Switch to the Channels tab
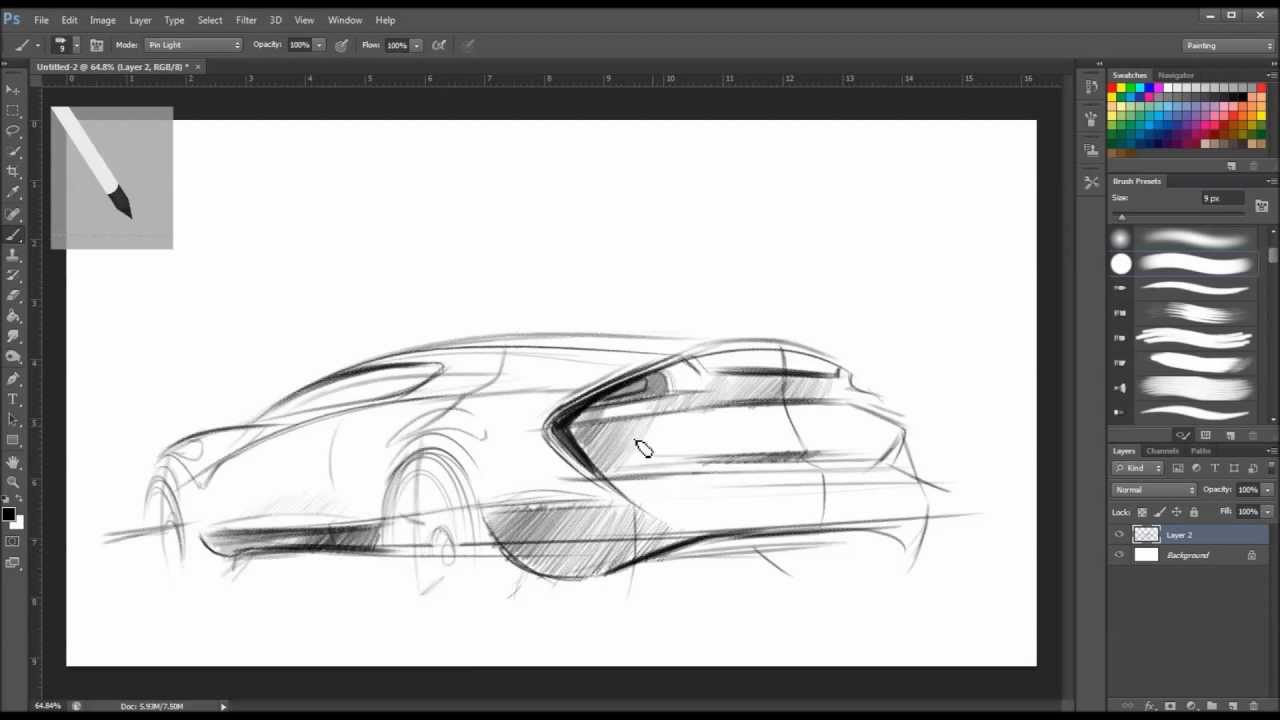 point(1162,450)
